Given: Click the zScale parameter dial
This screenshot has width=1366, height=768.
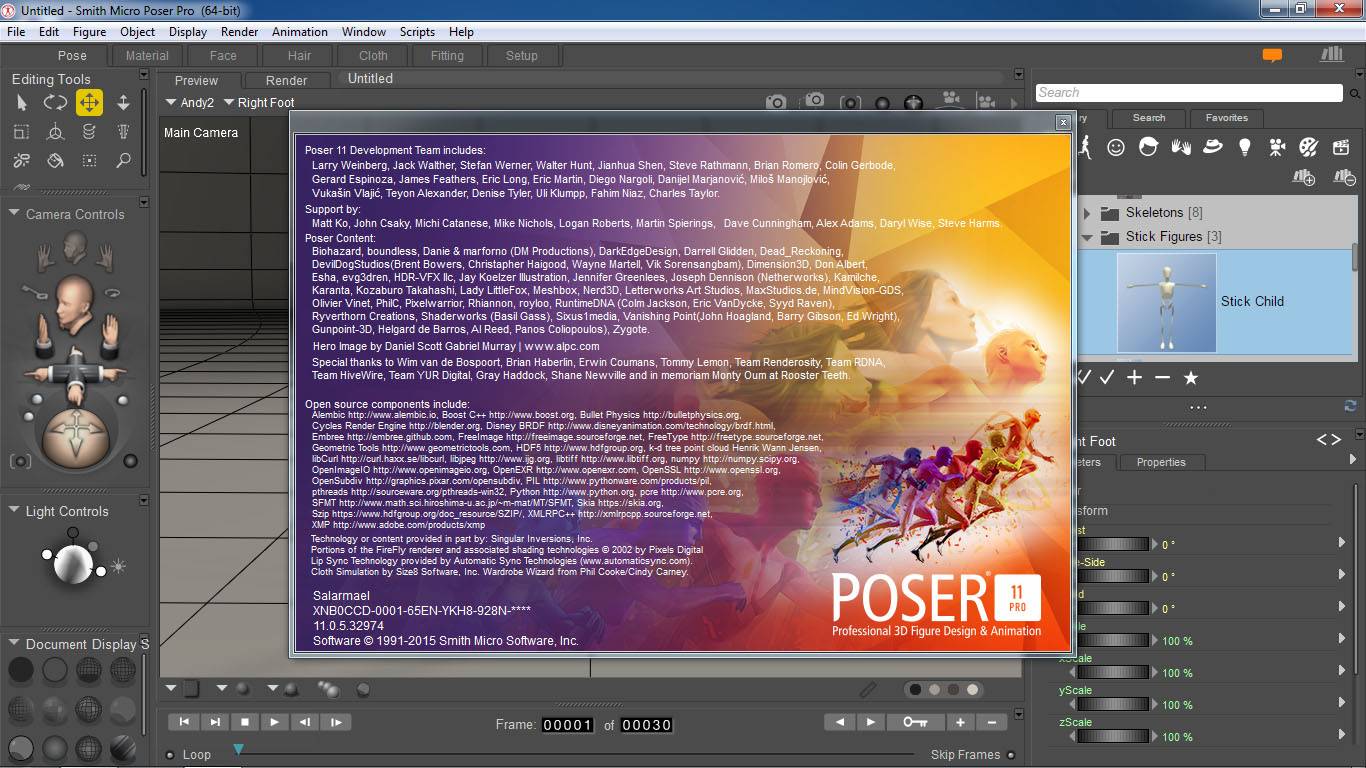Looking at the screenshot, I should click(1112, 736).
